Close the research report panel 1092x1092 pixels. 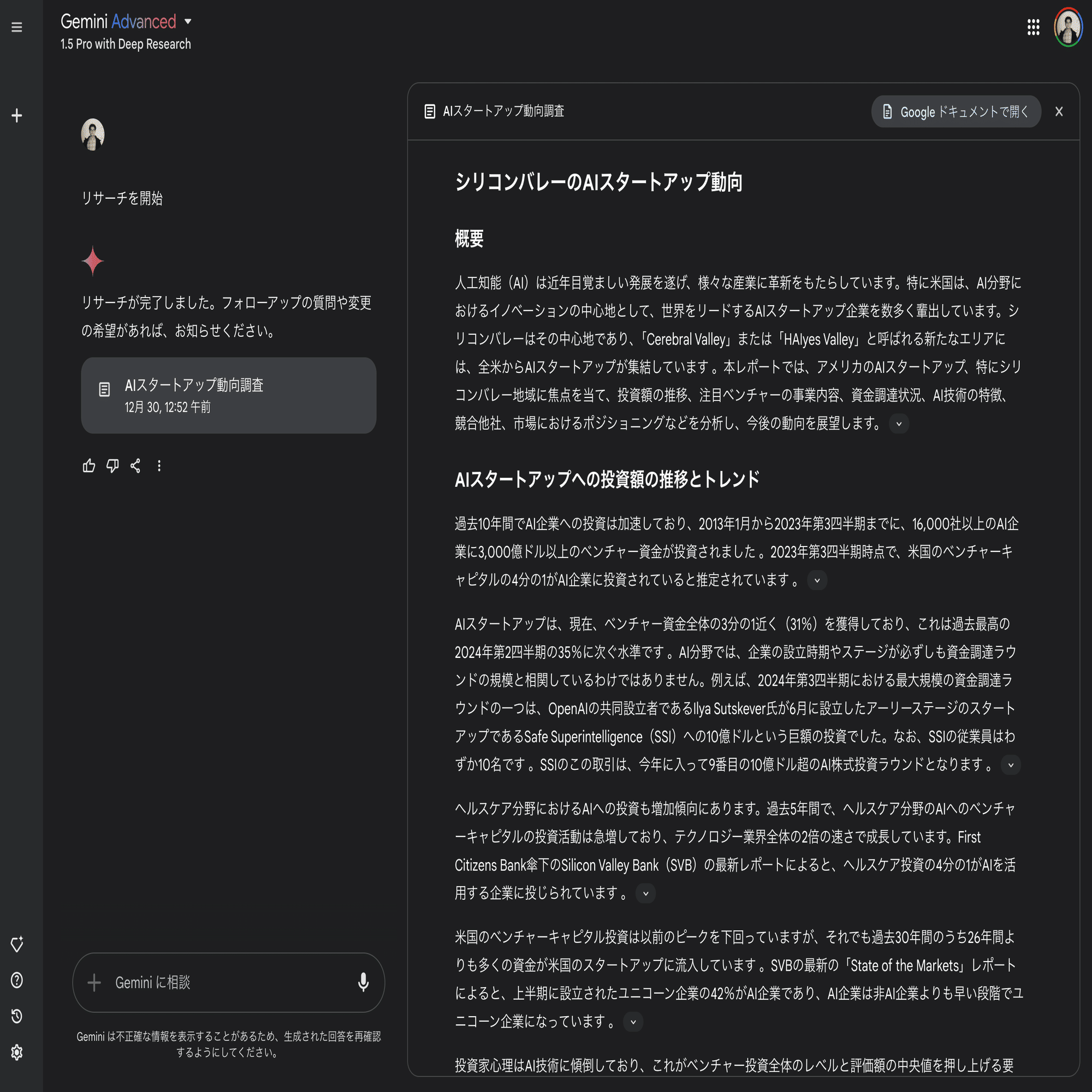coord(1060,111)
